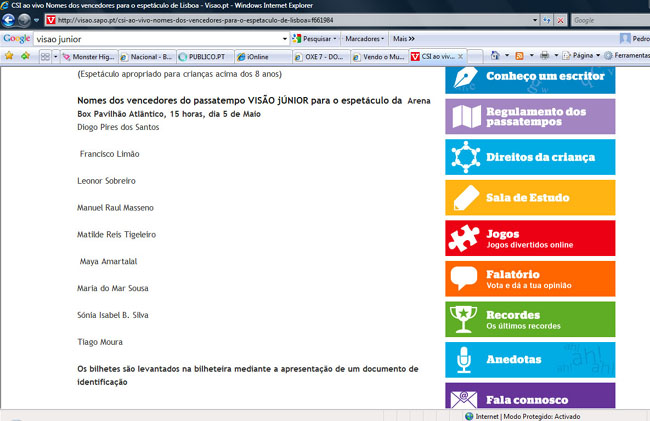
Task: Click the Internet zone globe in status bar
Action: click(x=469, y=416)
